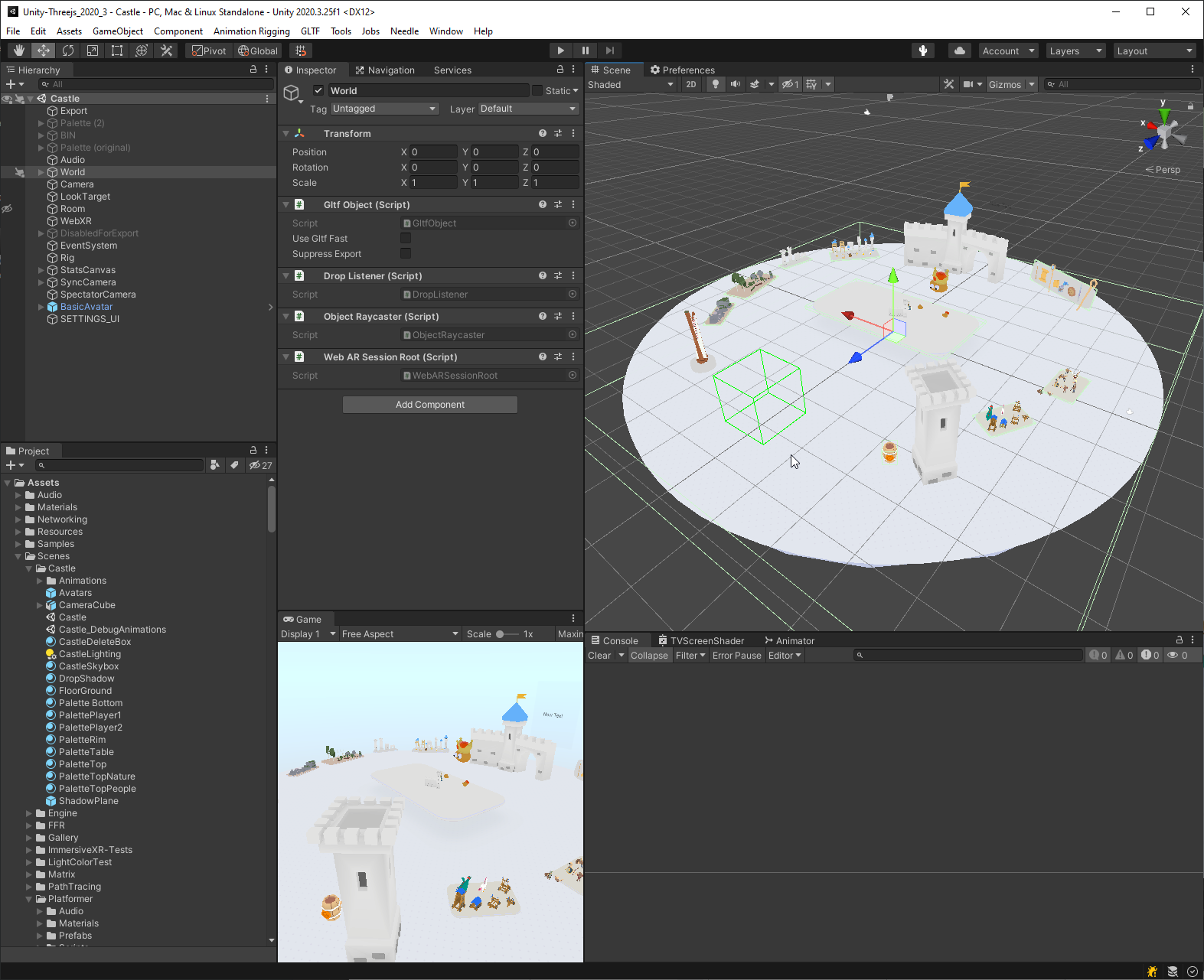Toggle scene lighting bulb icon
Image resolution: width=1204 pixels, height=980 pixels.
coord(716,84)
